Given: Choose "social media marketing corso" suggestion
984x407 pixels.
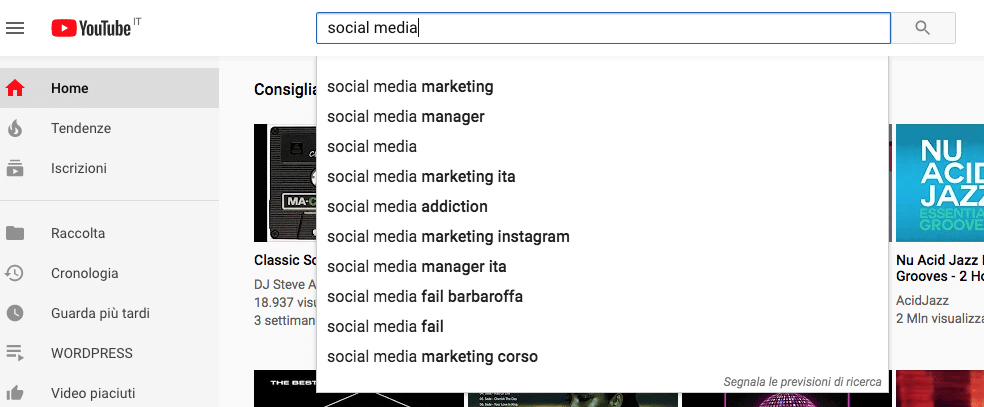Looking at the screenshot, I should 602,357.
